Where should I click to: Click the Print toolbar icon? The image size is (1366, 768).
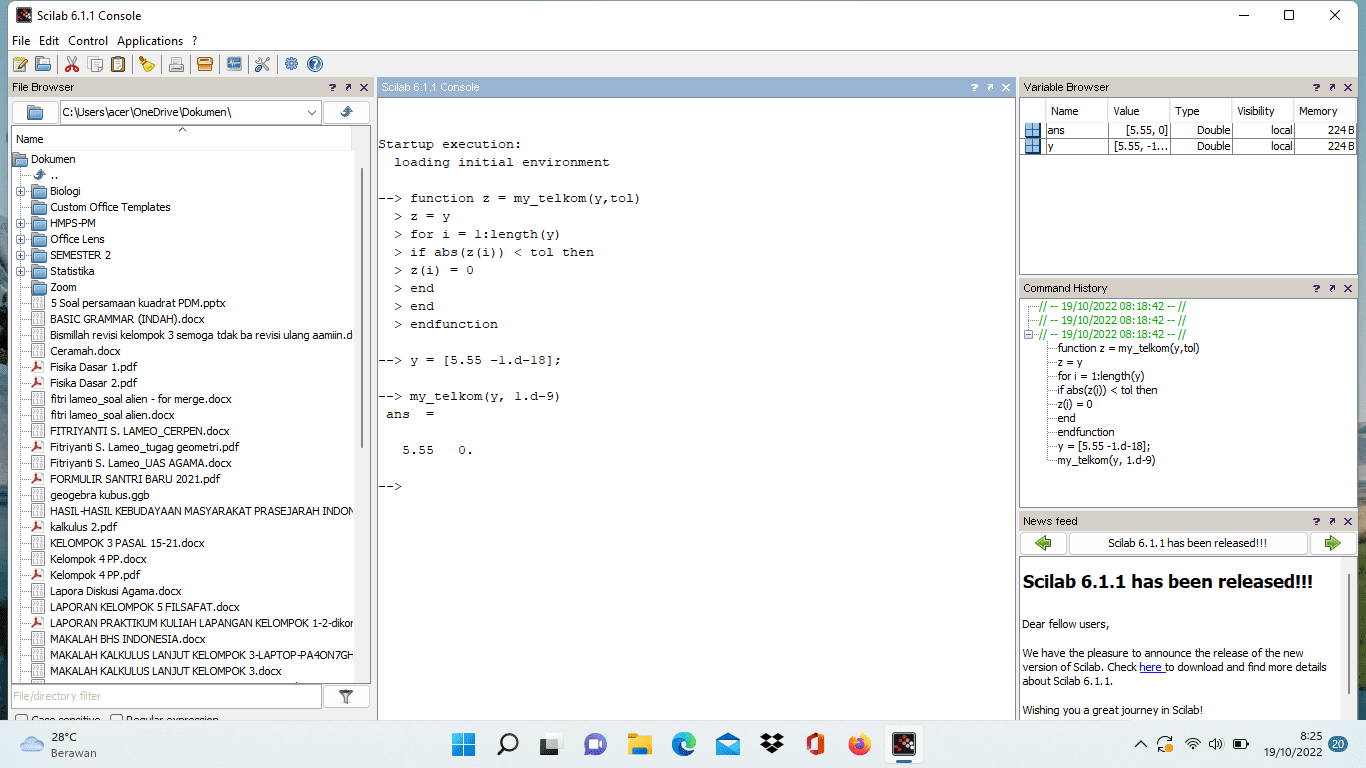tap(176, 64)
